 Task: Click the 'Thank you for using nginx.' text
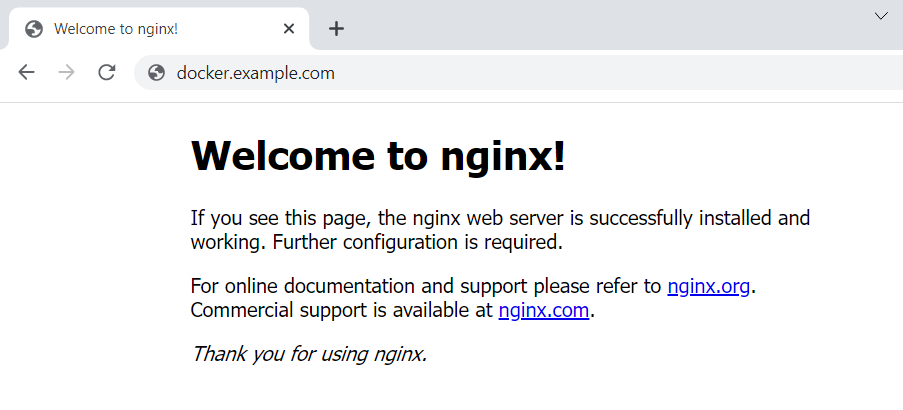point(309,354)
